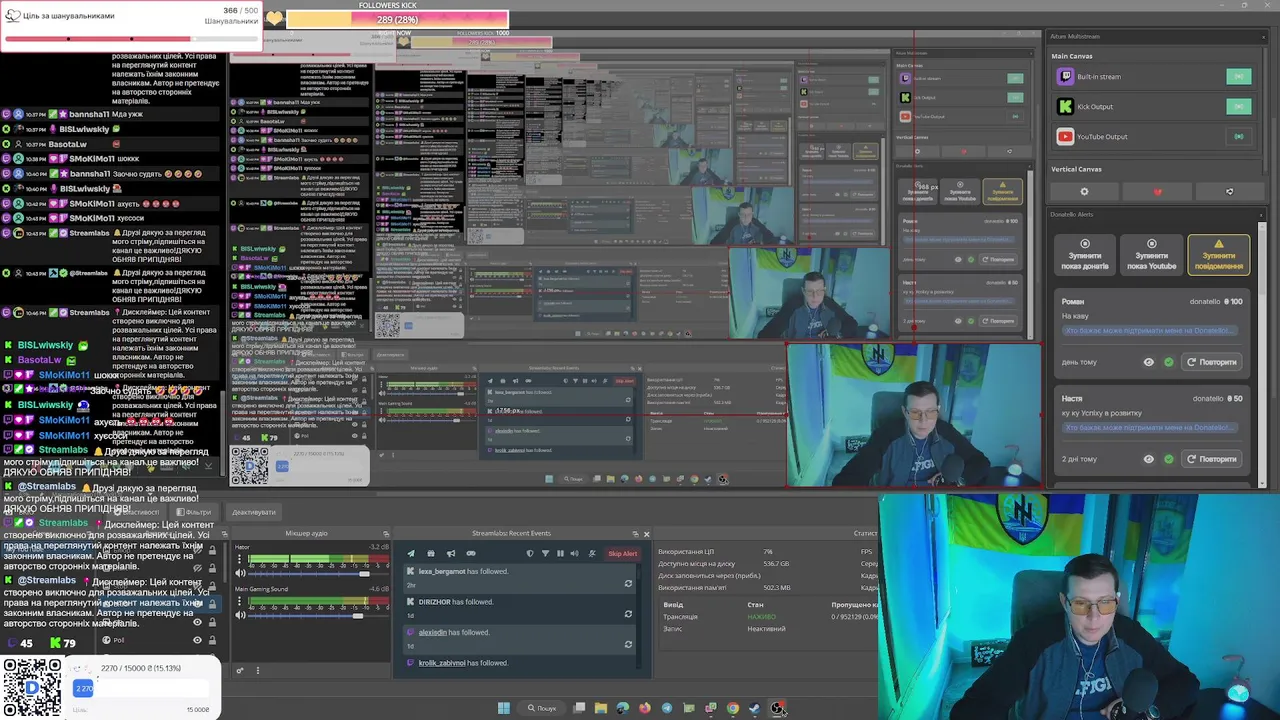Pause the alert queue in Recent Events
This screenshot has width=1280, height=720.
(x=561, y=553)
